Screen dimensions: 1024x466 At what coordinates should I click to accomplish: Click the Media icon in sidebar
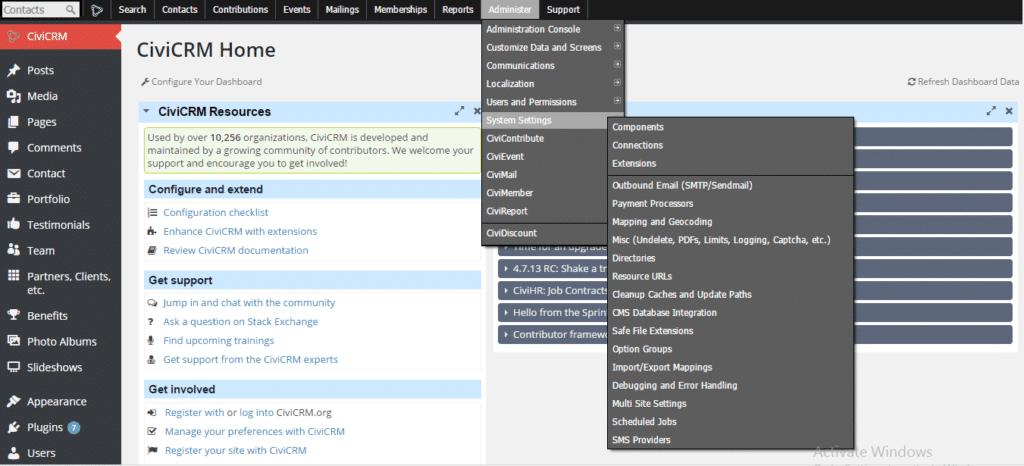[13, 96]
